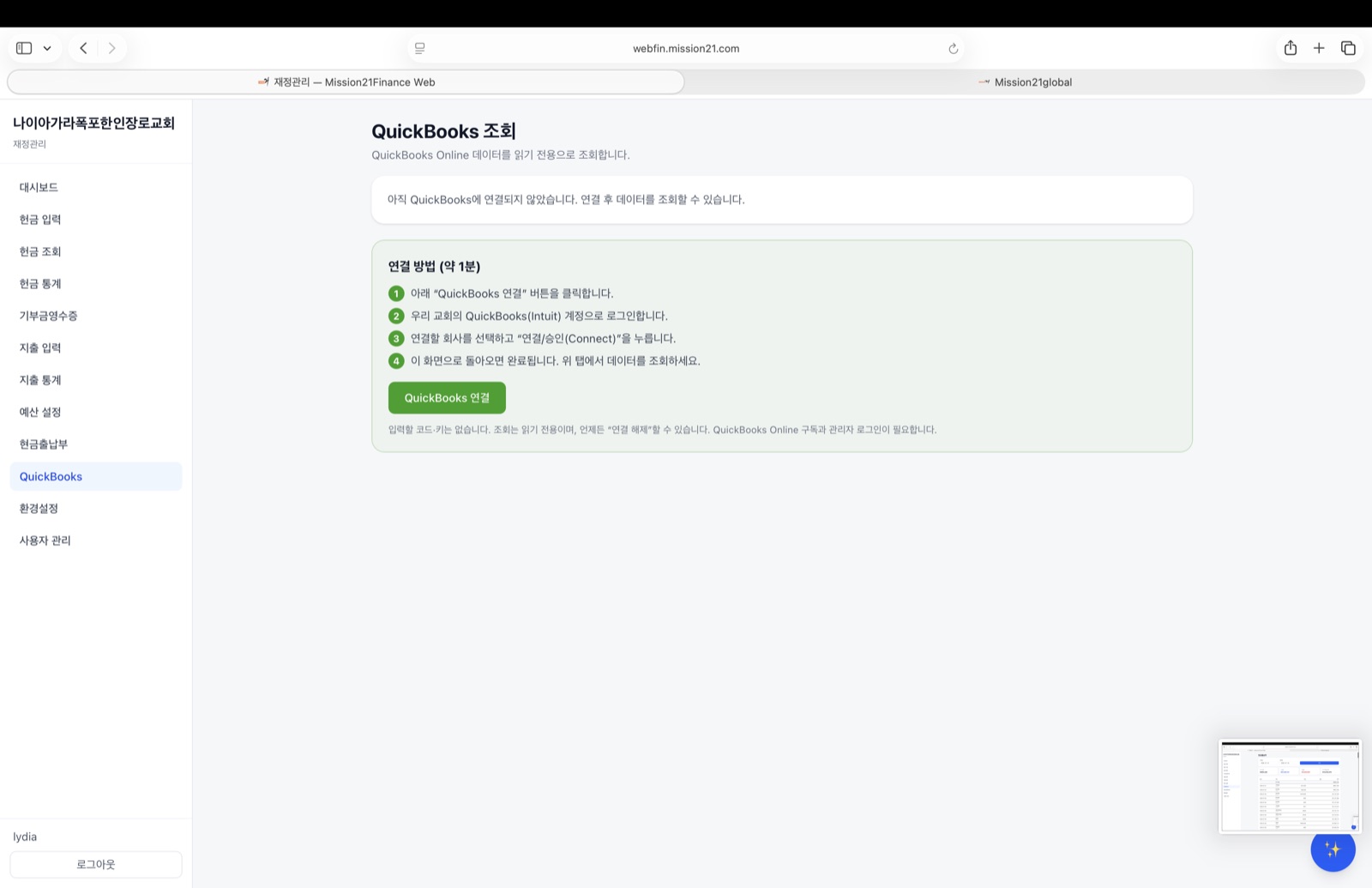Viewport: 1372px width, 888px height.
Task: Show tab overview icon
Action: [x=1348, y=48]
